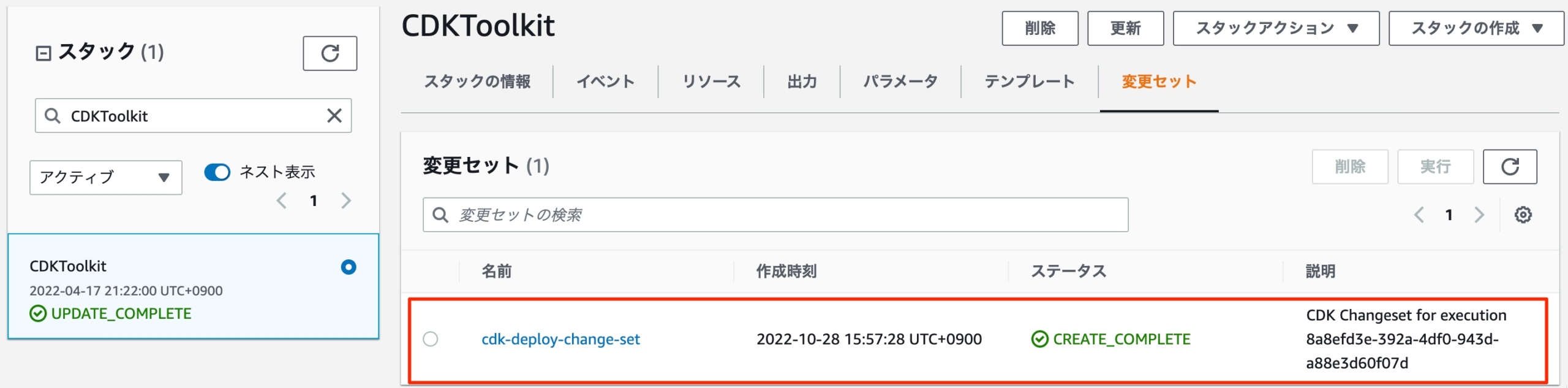
Task: Open the cdk-deploy-change-set link
Action: pyautogui.click(x=561, y=338)
